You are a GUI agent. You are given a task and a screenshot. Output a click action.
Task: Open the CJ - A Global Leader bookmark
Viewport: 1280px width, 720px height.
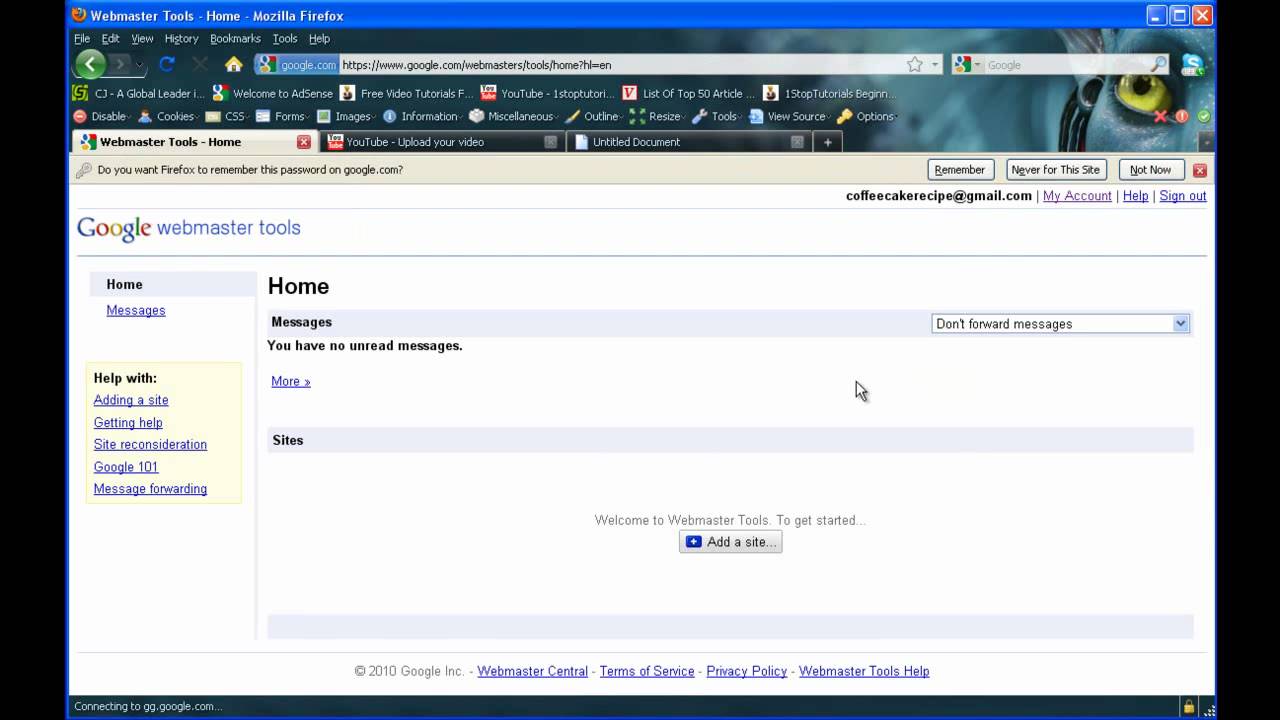[x=139, y=93]
